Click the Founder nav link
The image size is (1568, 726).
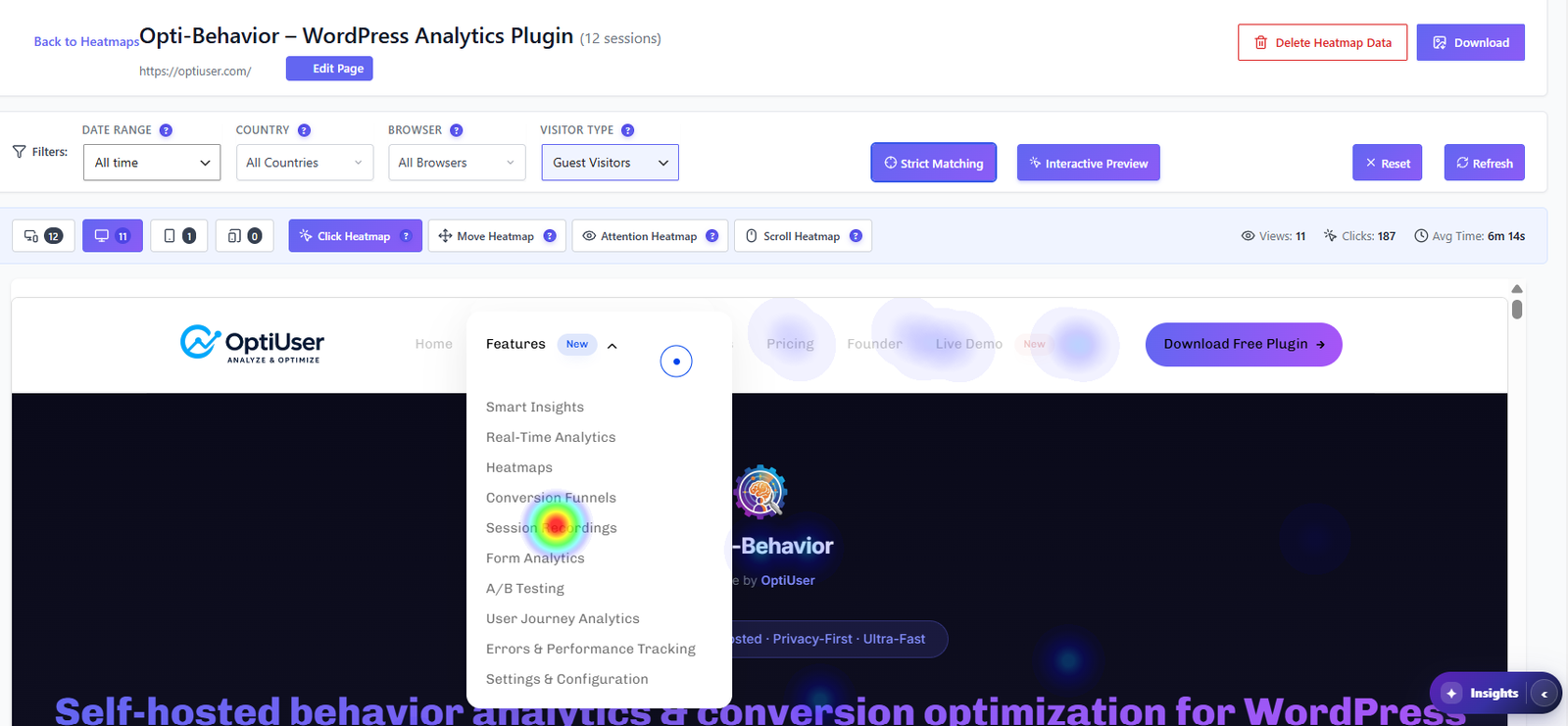click(874, 344)
